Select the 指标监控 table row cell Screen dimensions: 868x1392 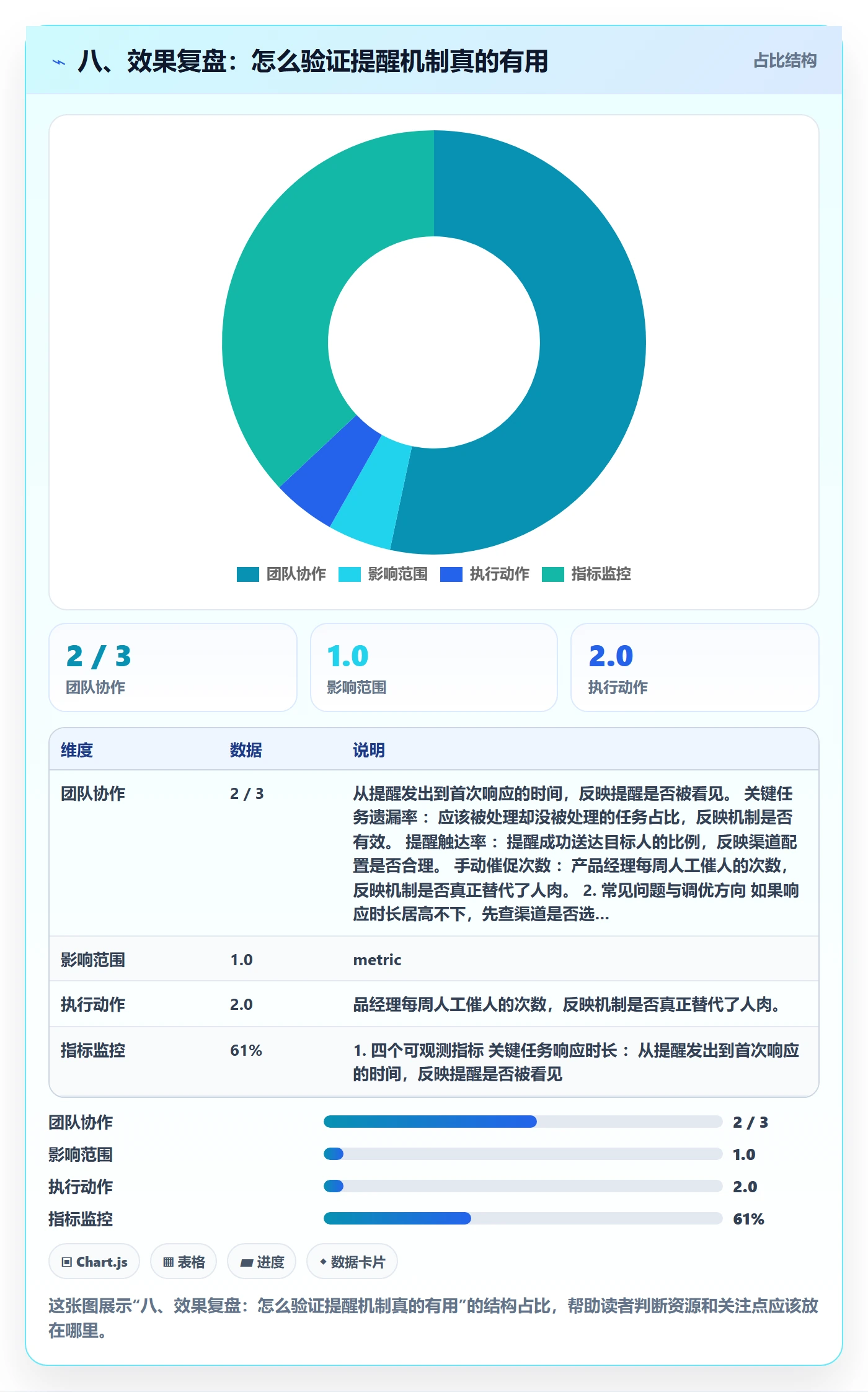click(x=93, y=1050)
